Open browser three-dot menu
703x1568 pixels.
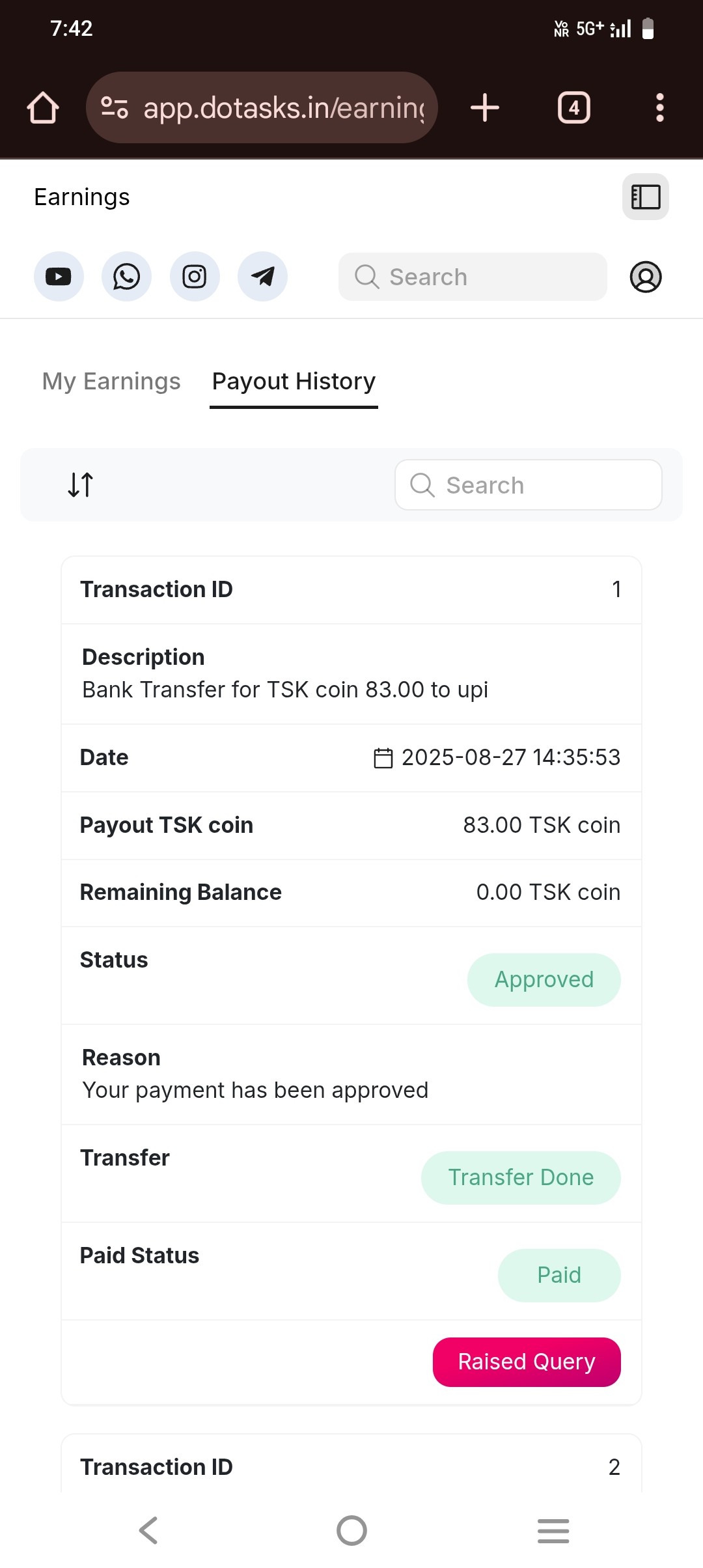pyautogui.click(x=659, y=107)
